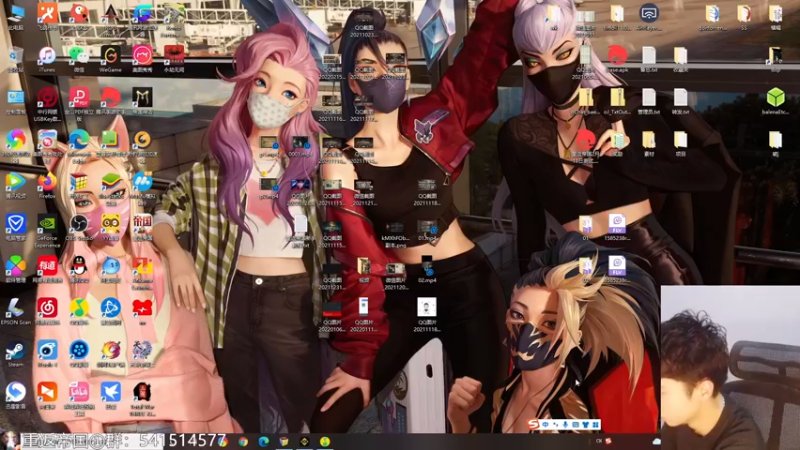Launch the Microsoft Edge desktop shortcut
The width and height of the screenshot is (800, 450).
click(x=79, y=139)
